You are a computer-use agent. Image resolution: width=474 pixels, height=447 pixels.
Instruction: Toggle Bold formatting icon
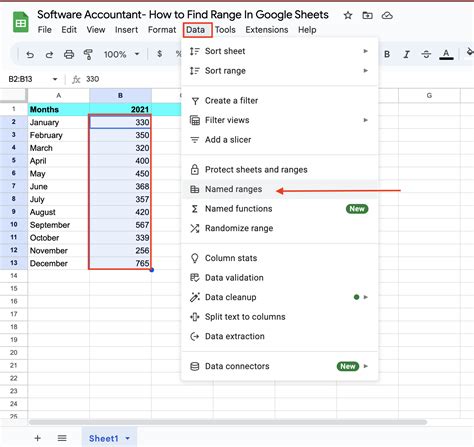coord(387,54)
